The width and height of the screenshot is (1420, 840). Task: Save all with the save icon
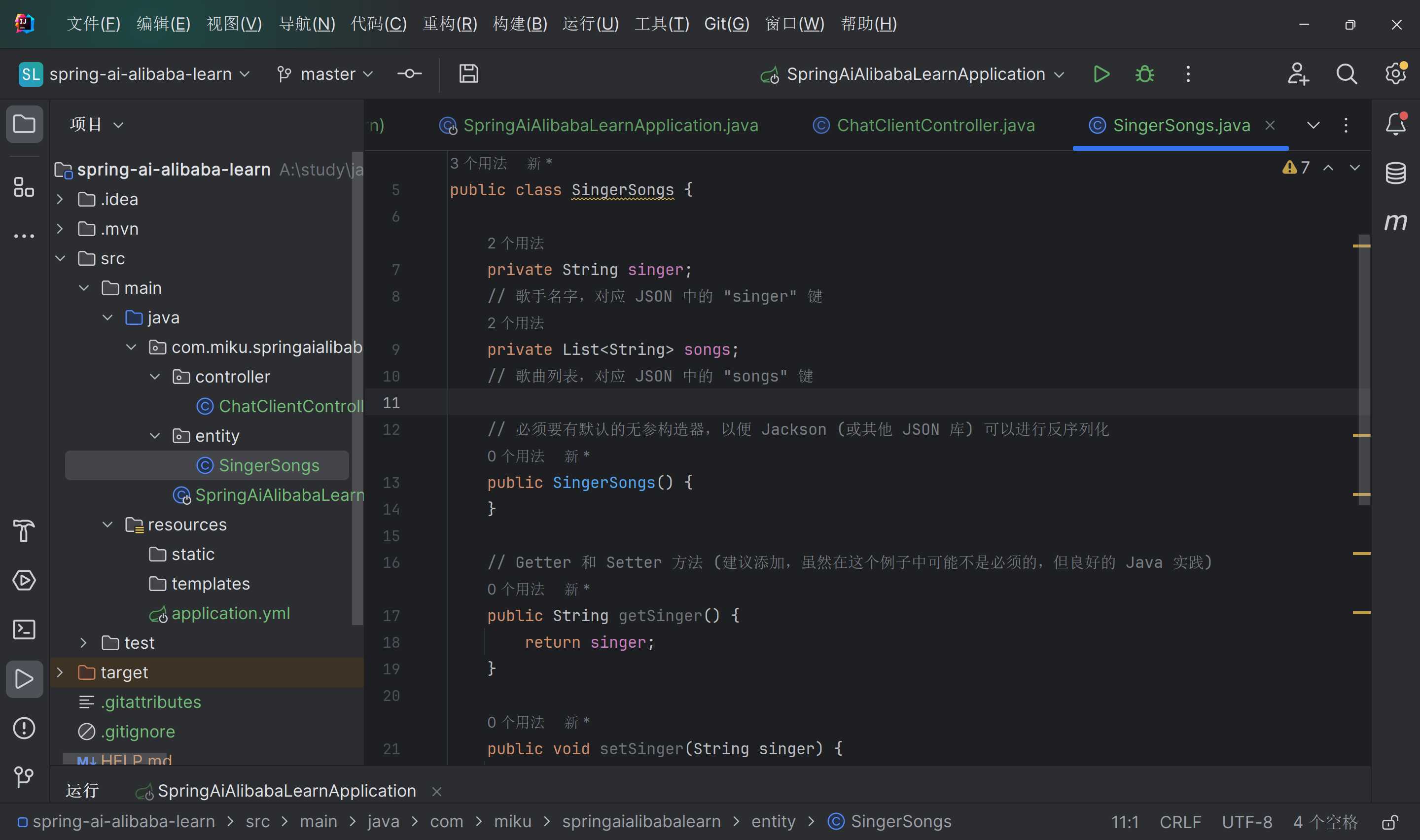coord(468,73)
